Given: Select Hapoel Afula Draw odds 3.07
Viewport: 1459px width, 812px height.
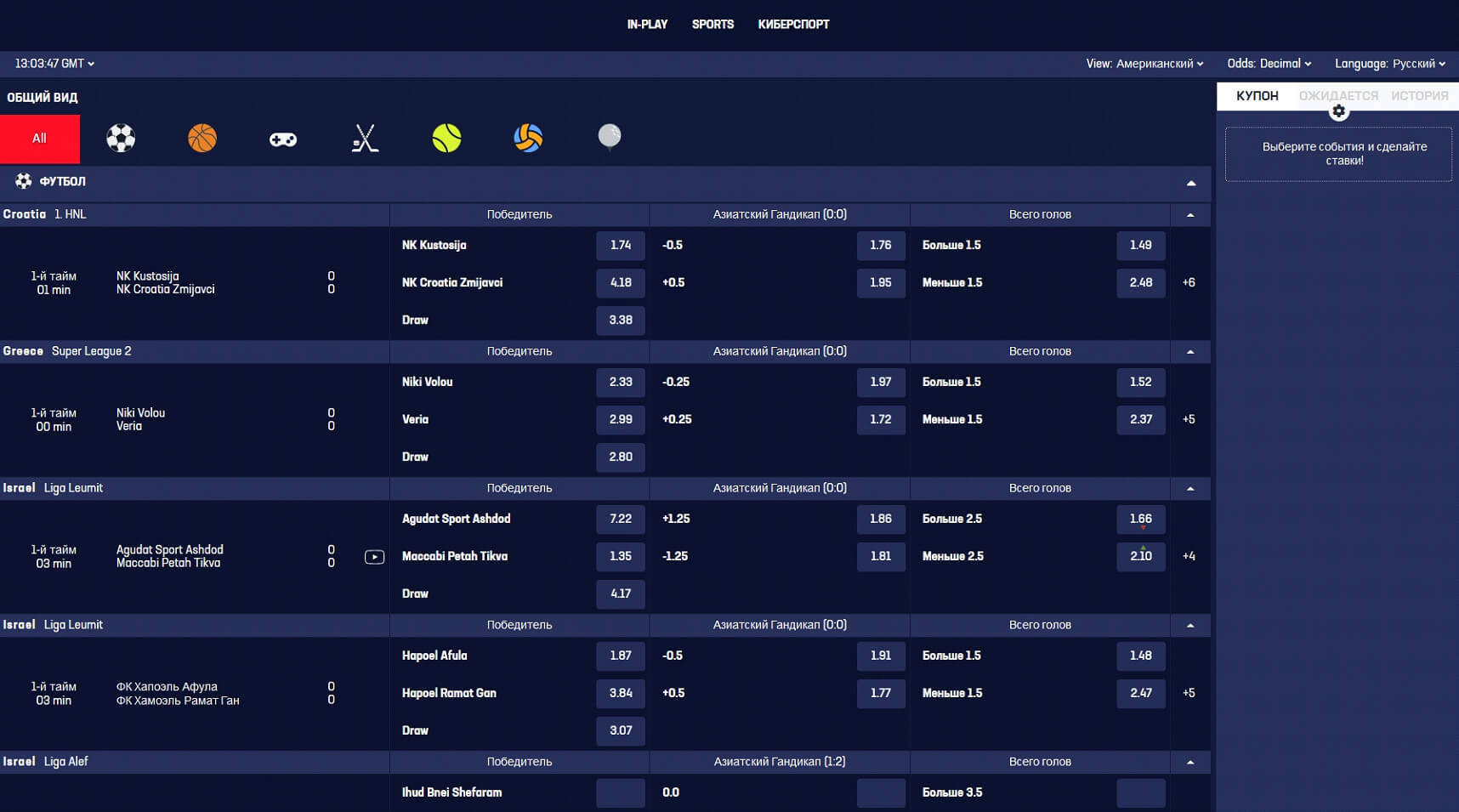Looking at the screenshot, I should tap(621, 731).
